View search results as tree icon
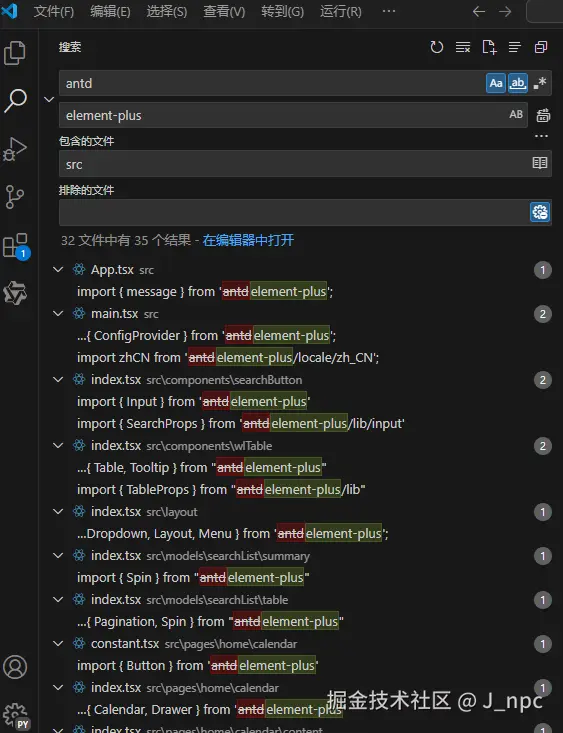This screenshot has width=563, height=733. coord(515,47)
